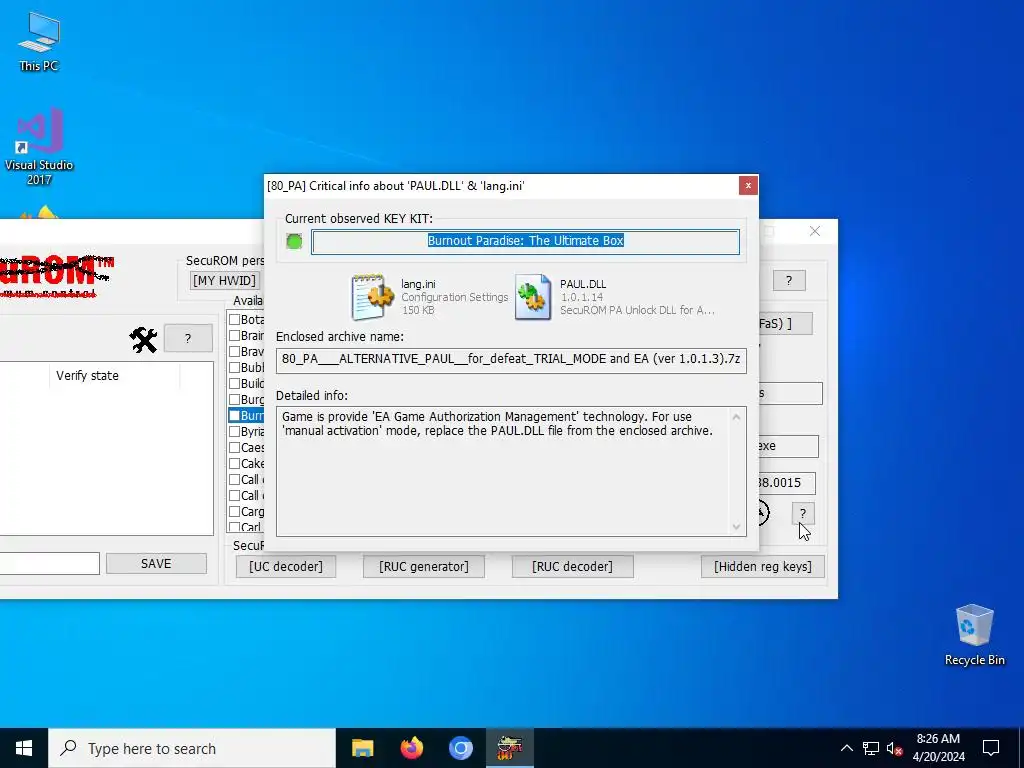1024x768 pixels.
Task: Click the [MY HWID] button
Action: [x=225, y=280]
